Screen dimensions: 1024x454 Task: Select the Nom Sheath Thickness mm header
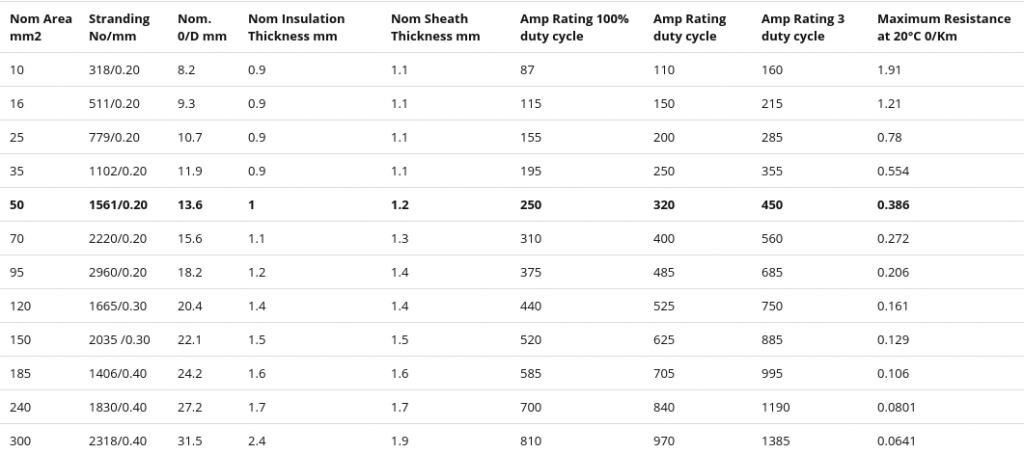(434, 27)
